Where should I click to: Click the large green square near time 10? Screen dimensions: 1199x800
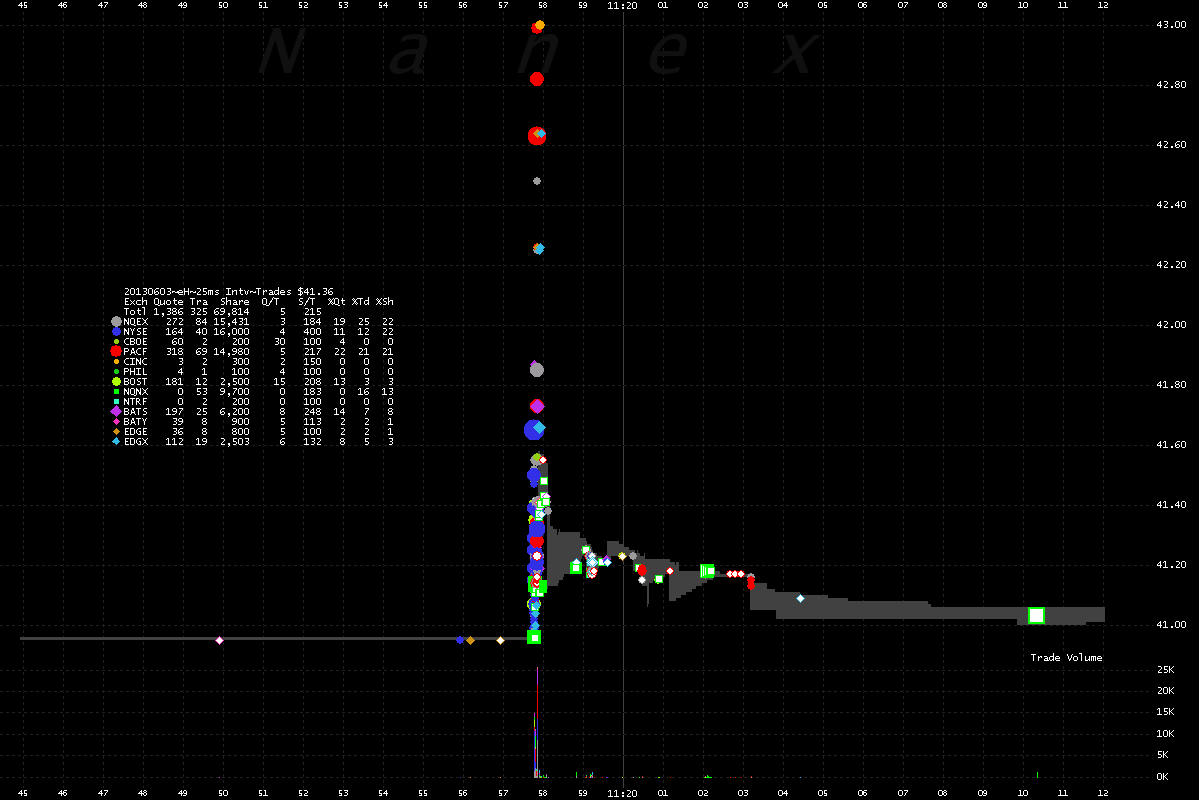click(x=1036, y=616)
